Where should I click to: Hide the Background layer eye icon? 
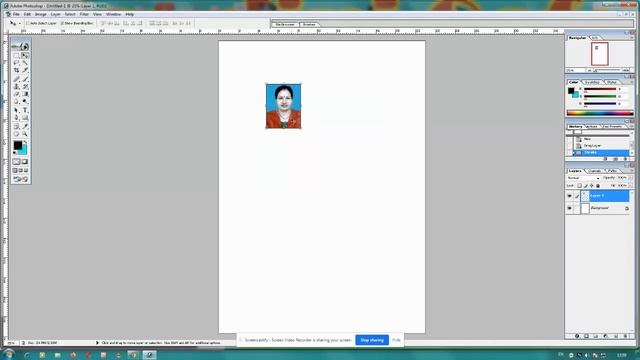pos(569,208)
